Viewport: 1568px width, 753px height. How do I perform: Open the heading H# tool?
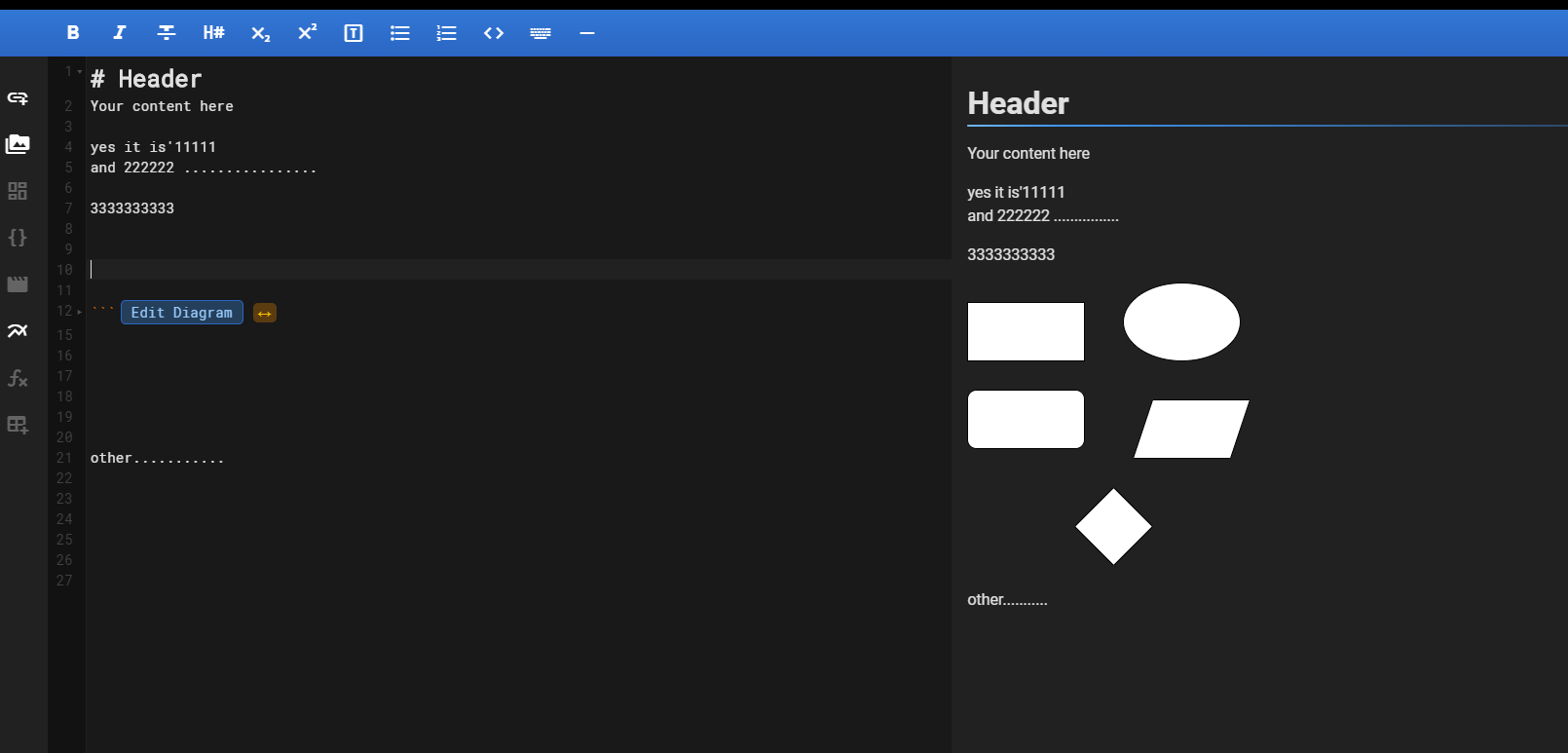pyautogui.click(x=213, y=33)
